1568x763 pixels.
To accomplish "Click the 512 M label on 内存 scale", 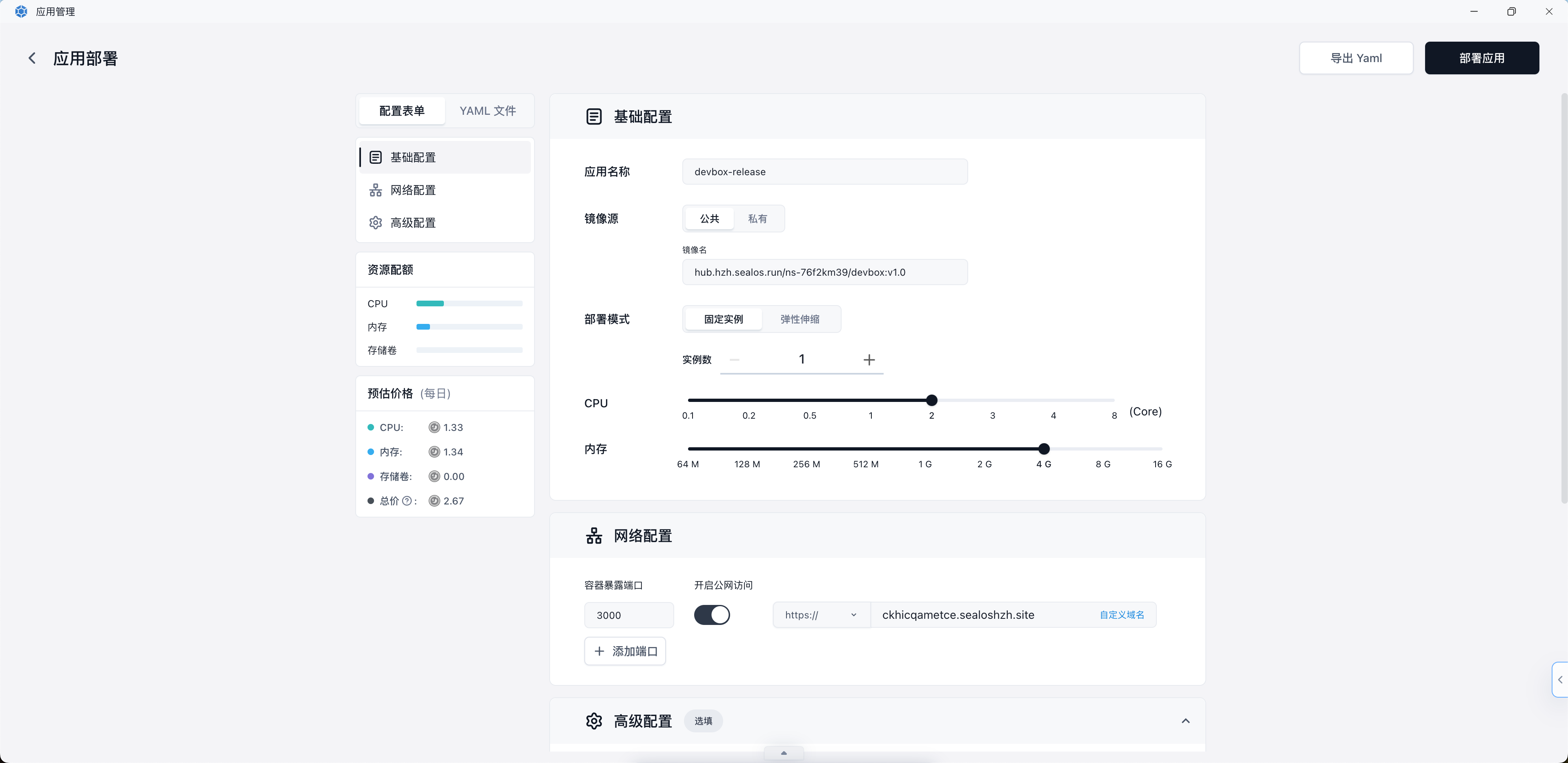I will coord(866,464).
